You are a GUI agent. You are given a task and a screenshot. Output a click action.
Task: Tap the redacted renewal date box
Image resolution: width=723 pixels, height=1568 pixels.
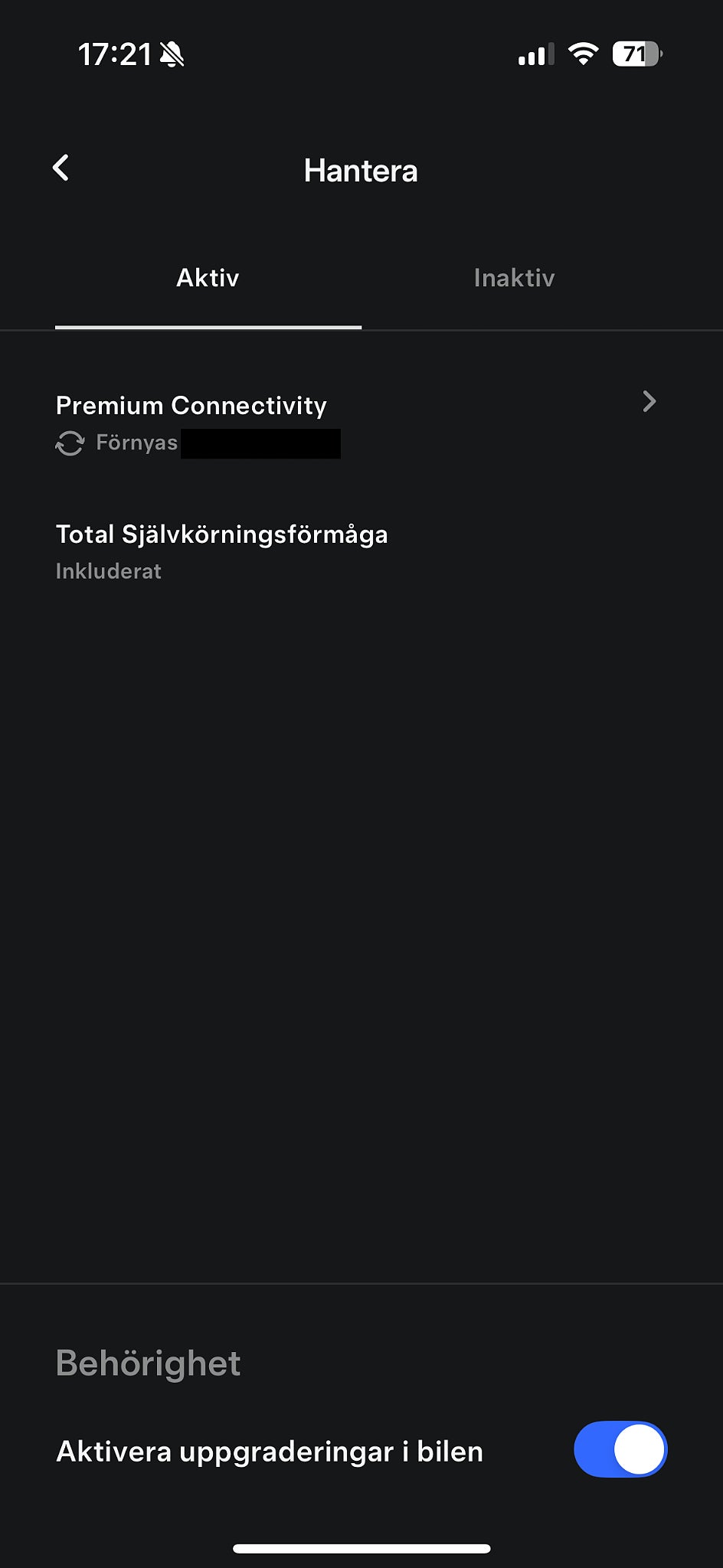click(260, 443)
